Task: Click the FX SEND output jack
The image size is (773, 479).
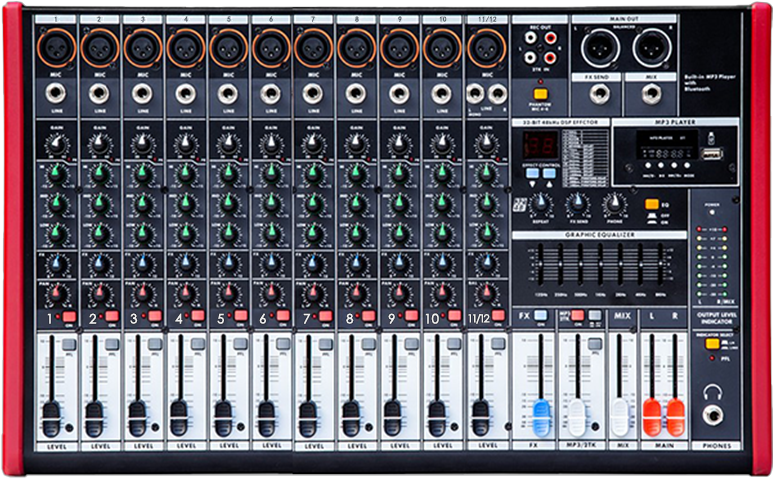Action: pyautogui.click(x=598, y=94)
